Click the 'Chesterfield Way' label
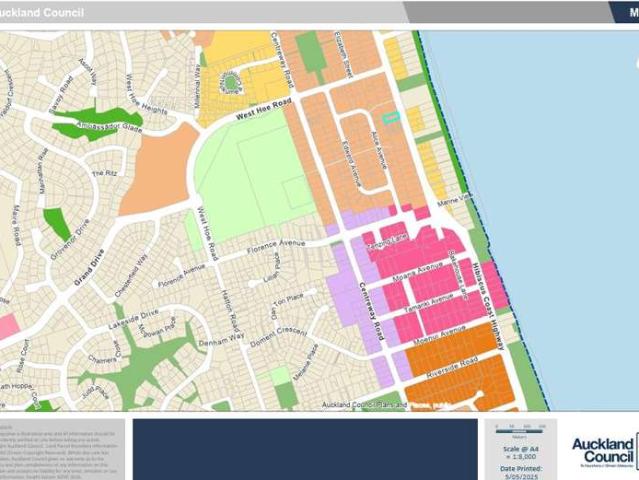639x480 pixels. coord(132,275)
